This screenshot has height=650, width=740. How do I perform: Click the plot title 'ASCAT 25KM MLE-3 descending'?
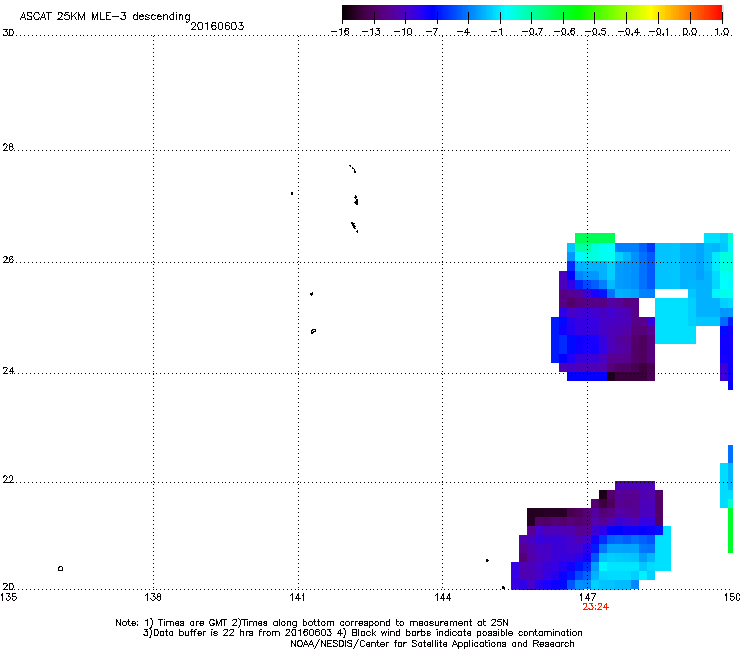click(x=105, y=16)
